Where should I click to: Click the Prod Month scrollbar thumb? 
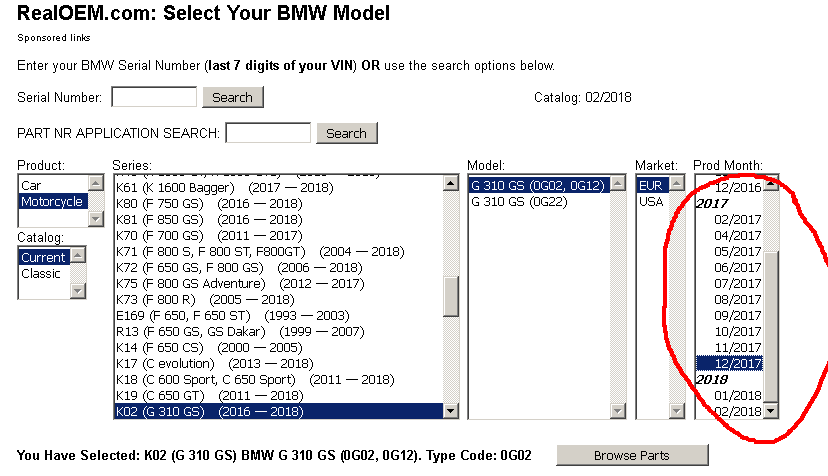tap(771, 326)
